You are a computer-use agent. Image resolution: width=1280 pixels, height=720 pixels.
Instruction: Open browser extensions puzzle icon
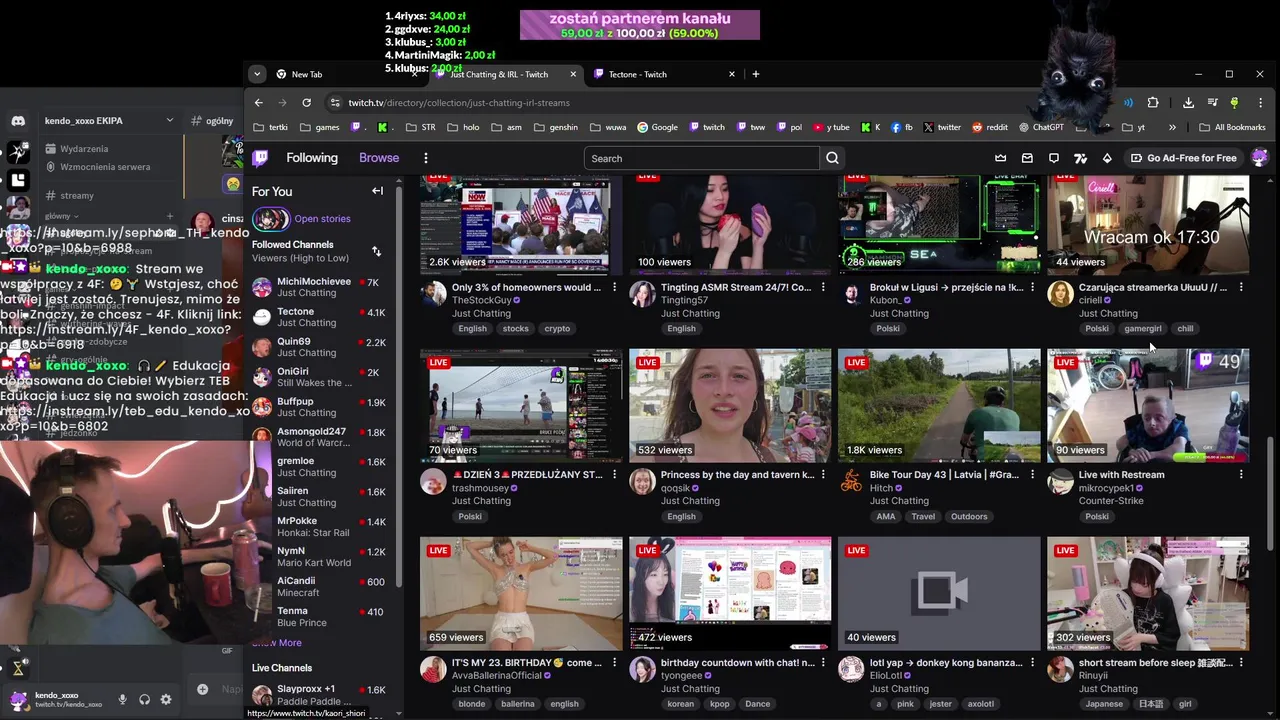[1152, 102]
